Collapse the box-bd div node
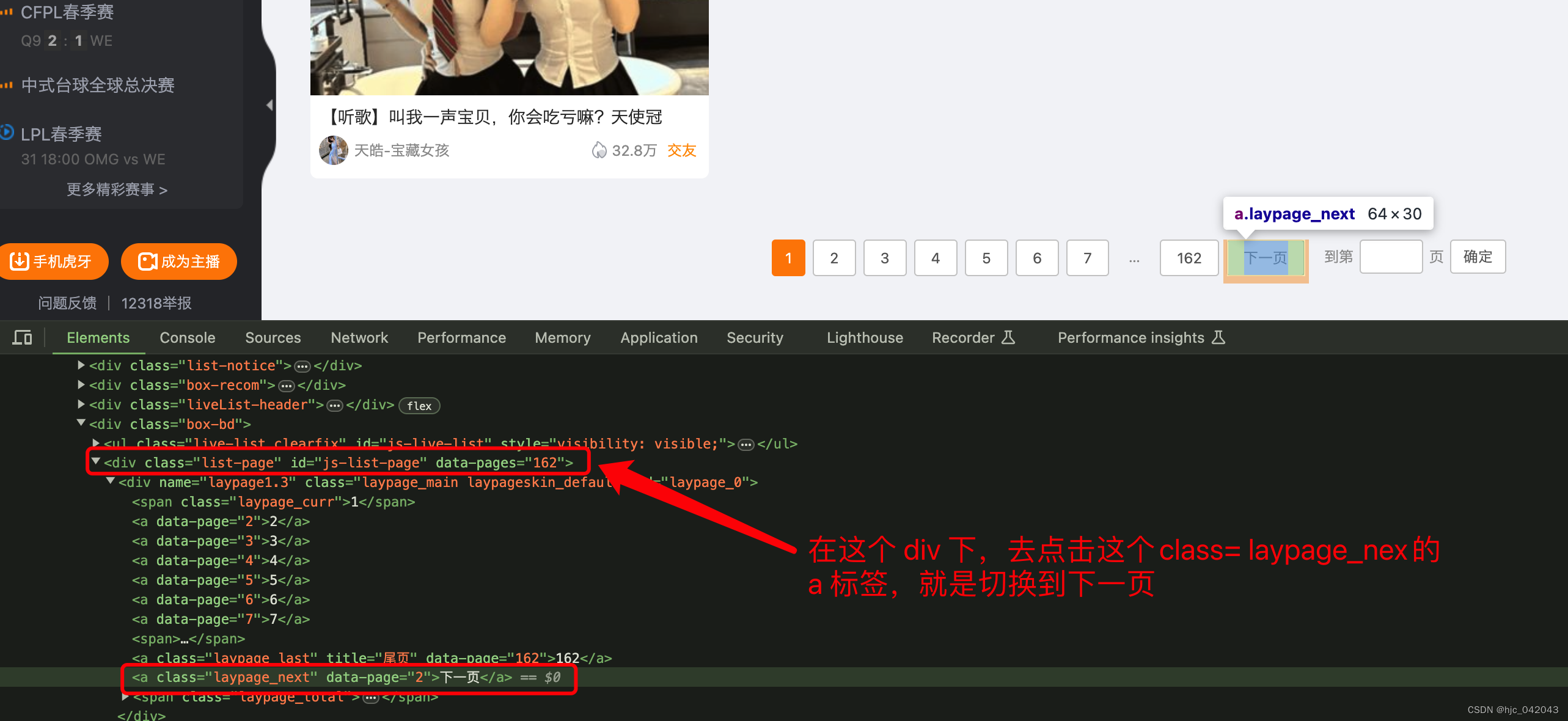Image resolution: width=1568 pixels, height=721 pixels. (x=81, y=423)
